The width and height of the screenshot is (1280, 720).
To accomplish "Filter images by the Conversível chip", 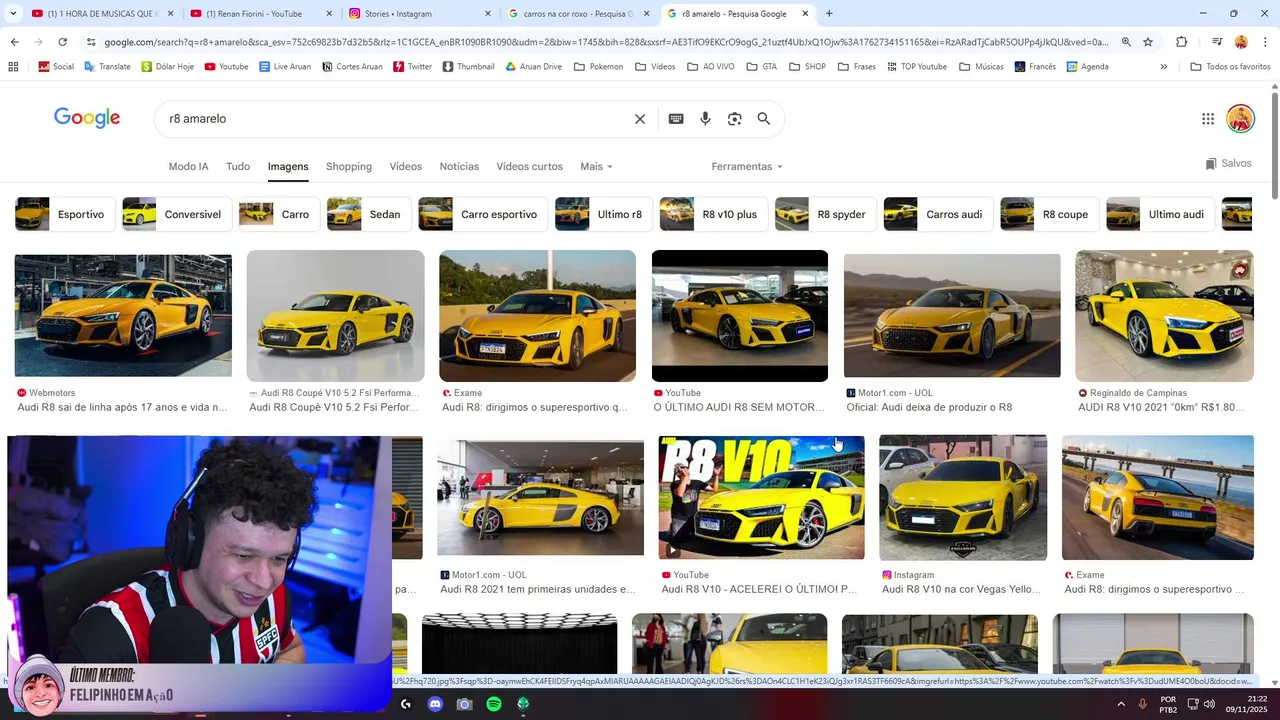I will tap(177, 214).
